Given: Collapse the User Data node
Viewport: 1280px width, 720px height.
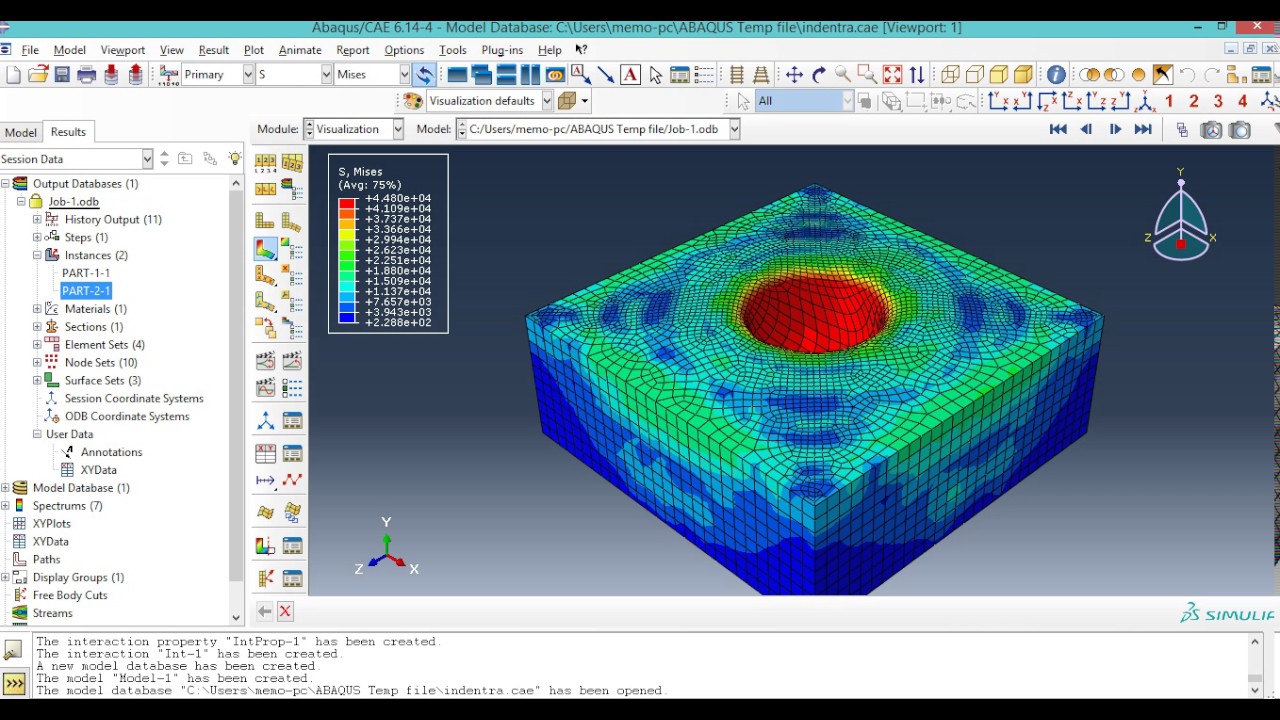Looking at the screenshot, I should [37, 434].
